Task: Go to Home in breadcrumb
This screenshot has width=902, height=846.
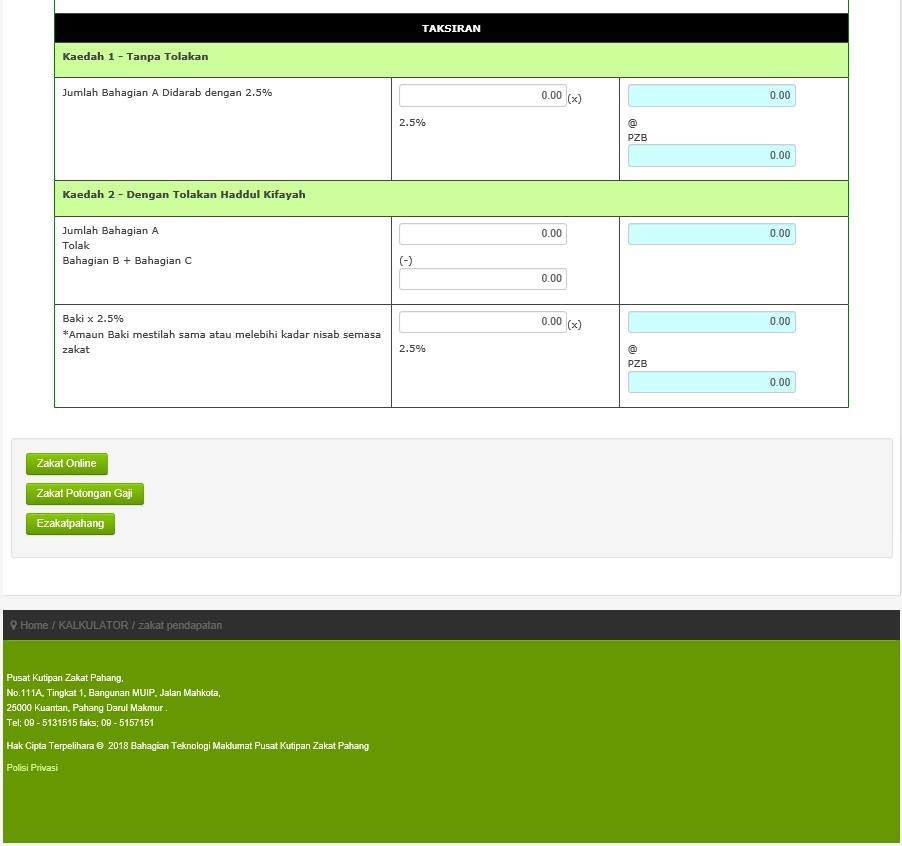Action: point(34,625)
